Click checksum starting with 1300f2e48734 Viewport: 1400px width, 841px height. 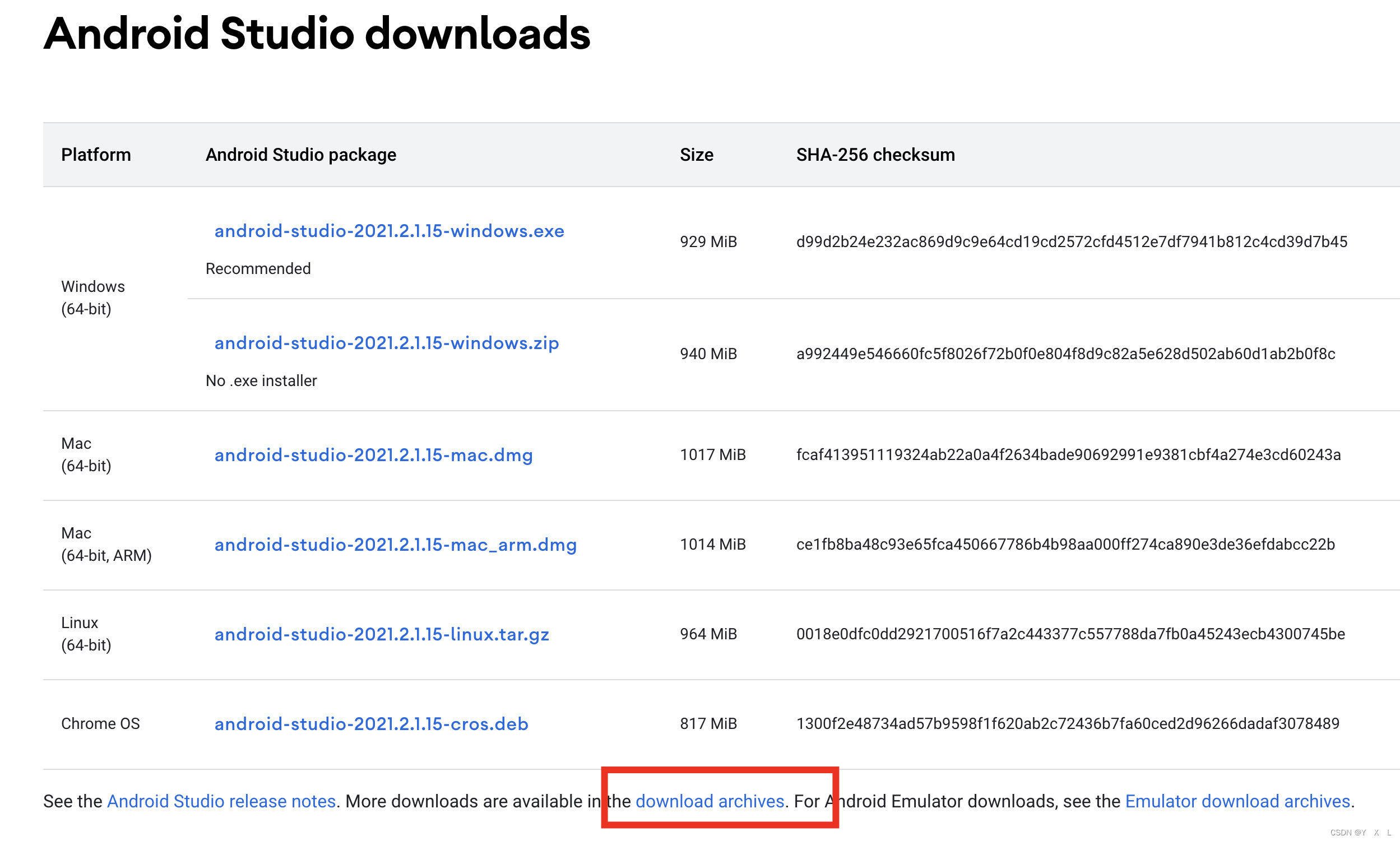[1068, 724]
